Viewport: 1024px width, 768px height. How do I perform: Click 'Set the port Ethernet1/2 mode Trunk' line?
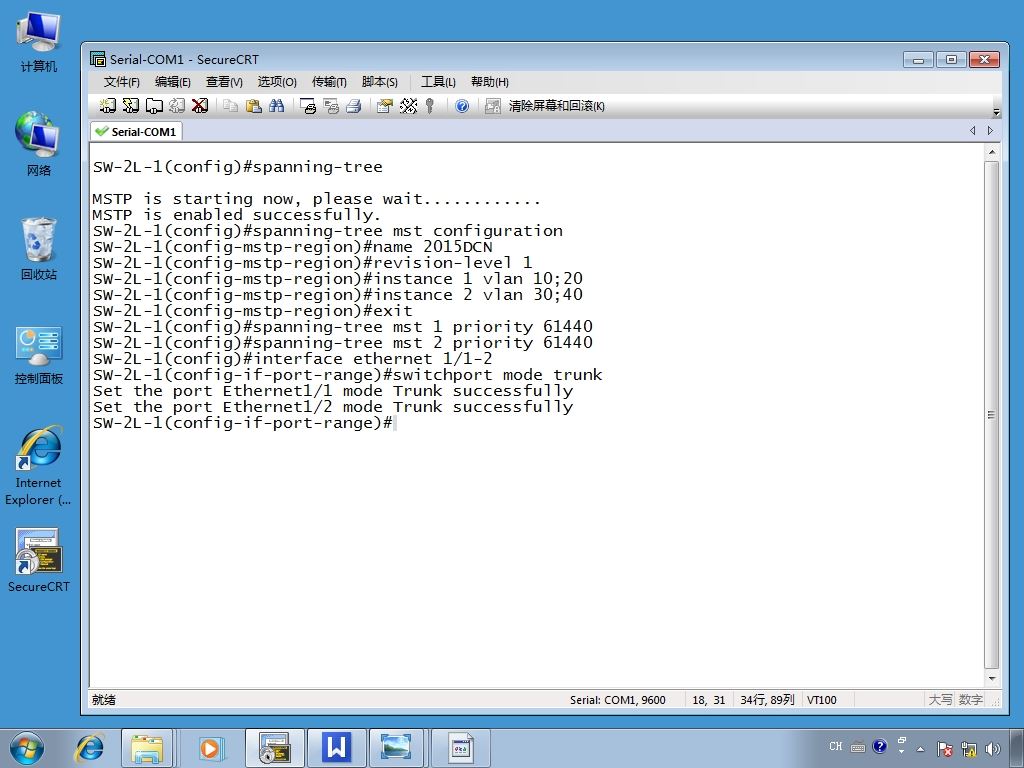point(333,407)
